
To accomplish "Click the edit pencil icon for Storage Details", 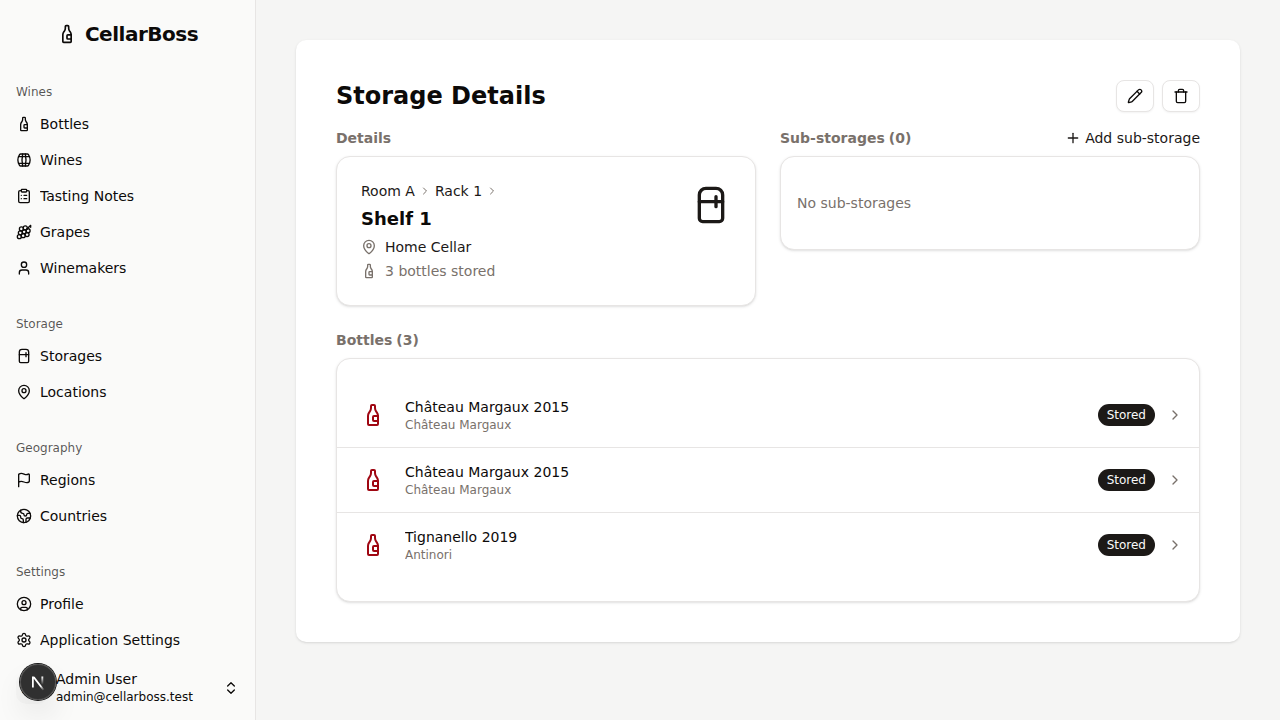I will tap(1134, 96).
